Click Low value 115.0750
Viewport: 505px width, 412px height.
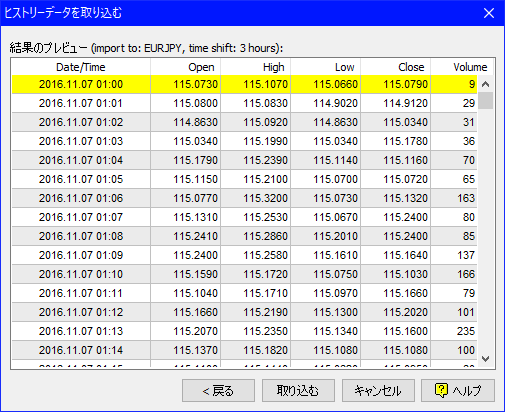[335, 274]
